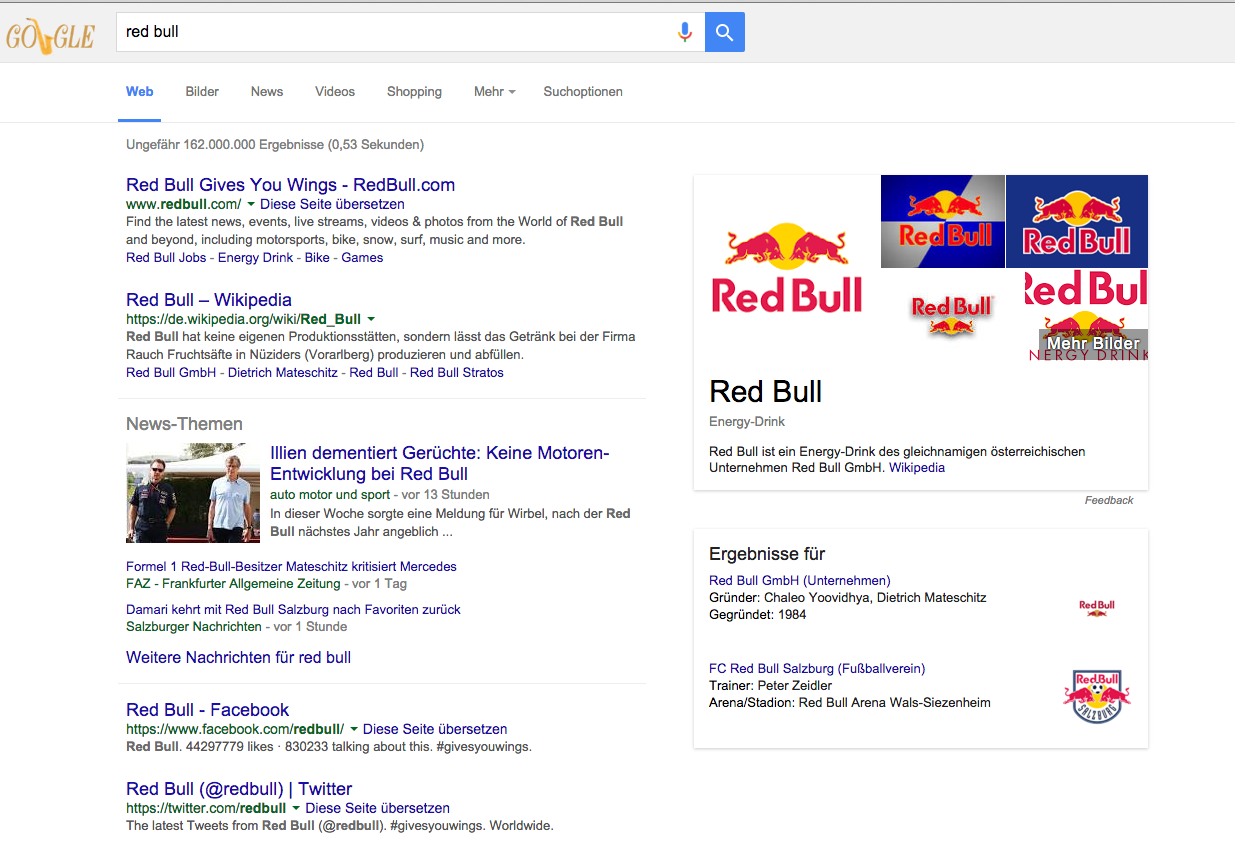Open Suchoptionen search tools
This screenshot has width=1235, height=859.
coord(583,92)
